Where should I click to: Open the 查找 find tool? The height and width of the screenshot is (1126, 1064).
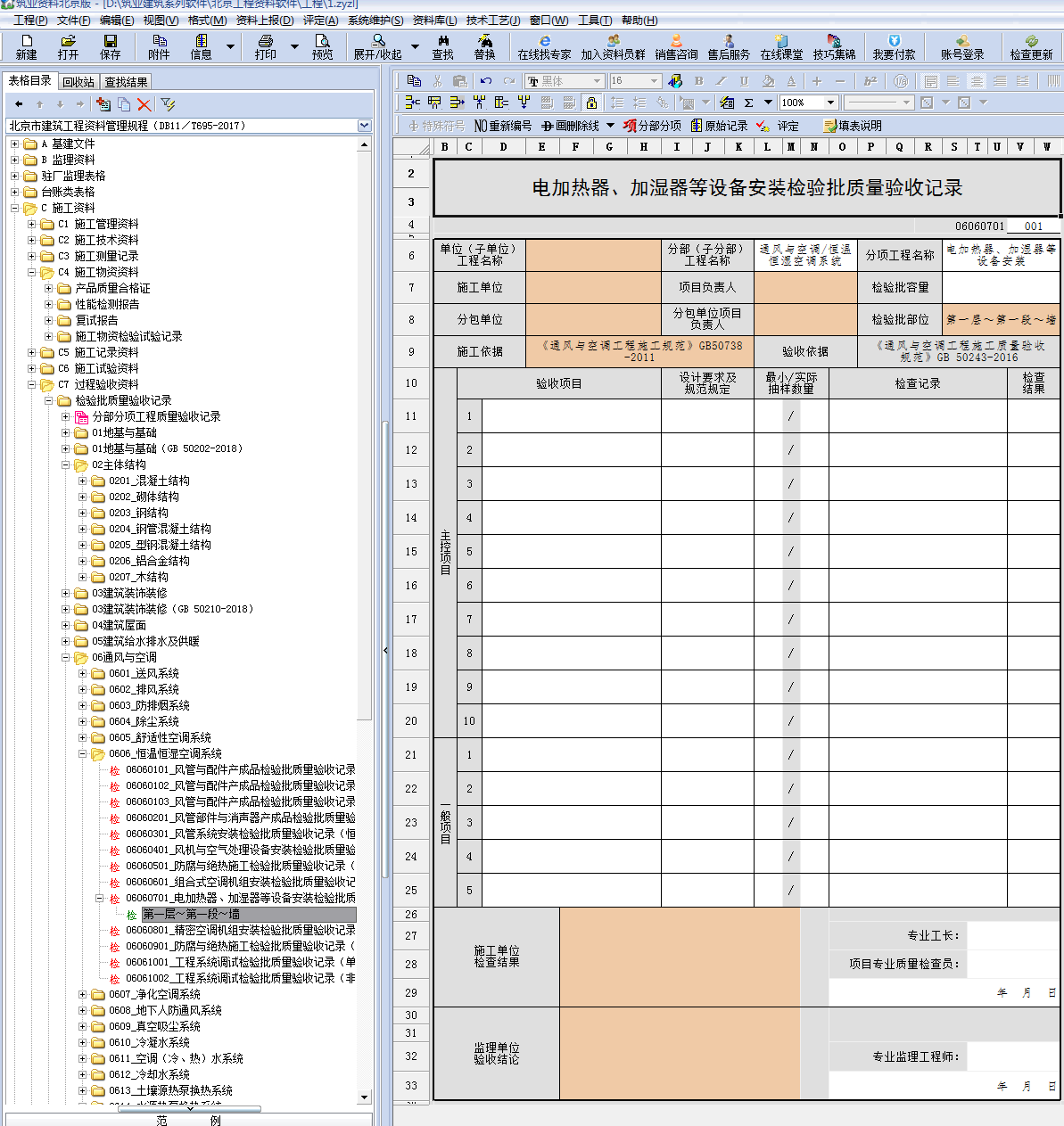[443, 46]
